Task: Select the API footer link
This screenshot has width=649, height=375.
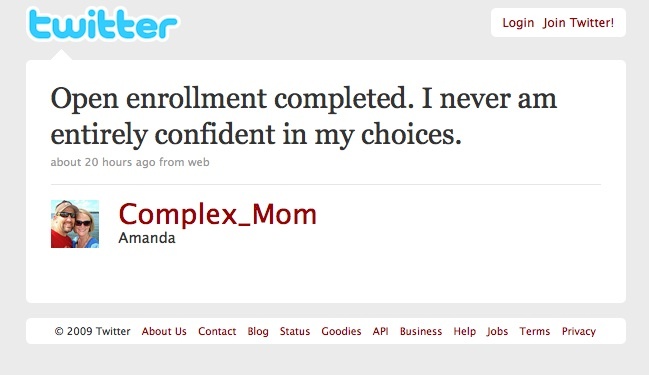Action: click(380, 331)
